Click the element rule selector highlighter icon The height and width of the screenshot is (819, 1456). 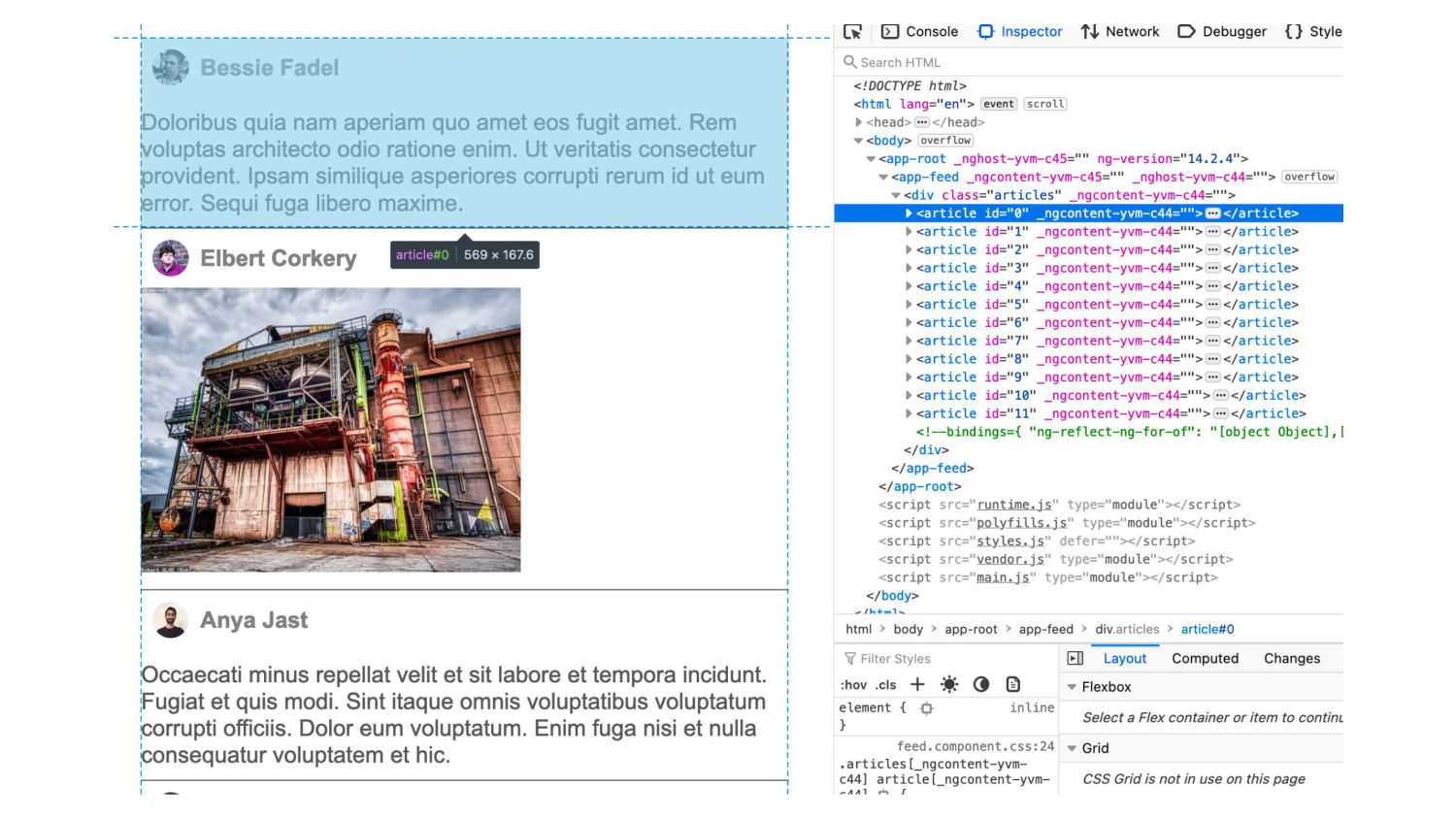927,708
